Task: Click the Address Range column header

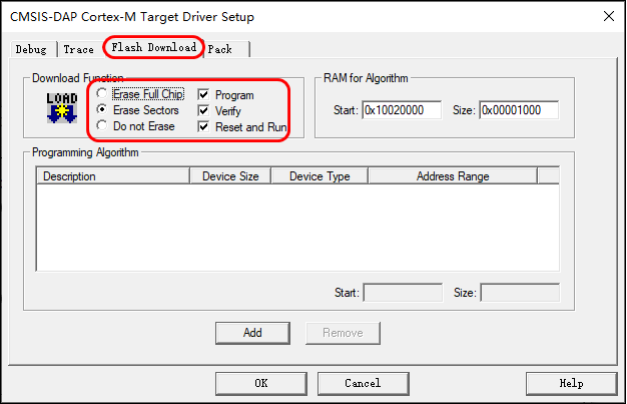Action: click(453, 176)
